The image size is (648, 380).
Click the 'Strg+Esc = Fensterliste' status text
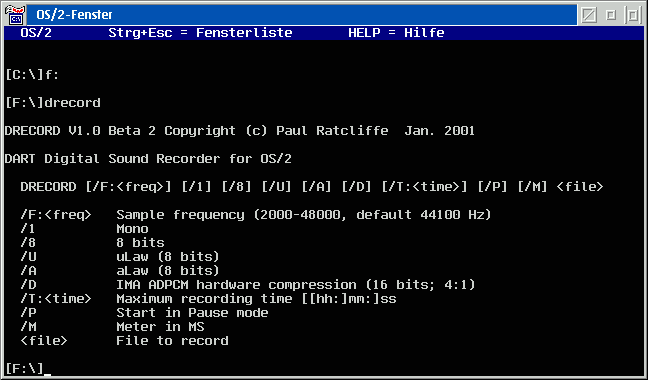pyautogui.click(x=200, y=33)
